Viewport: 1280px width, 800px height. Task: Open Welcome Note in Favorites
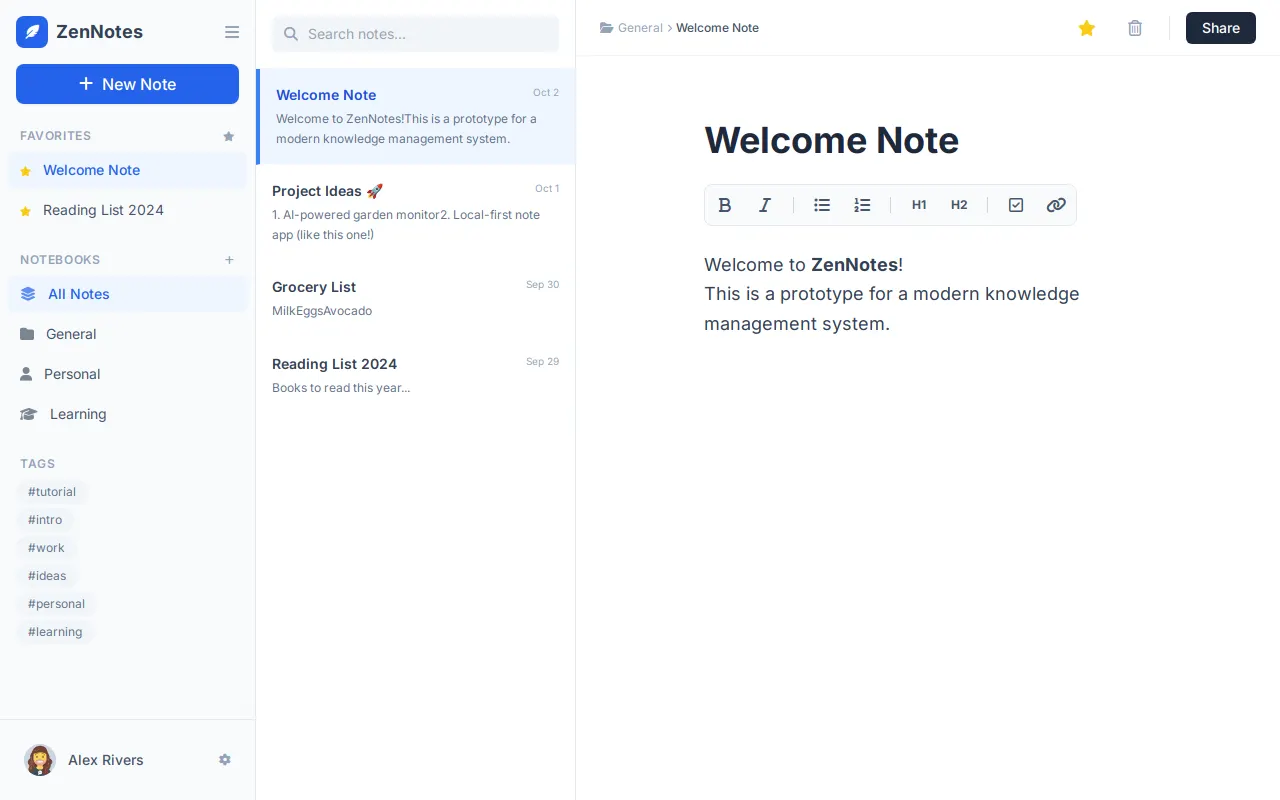pos(127,170)
